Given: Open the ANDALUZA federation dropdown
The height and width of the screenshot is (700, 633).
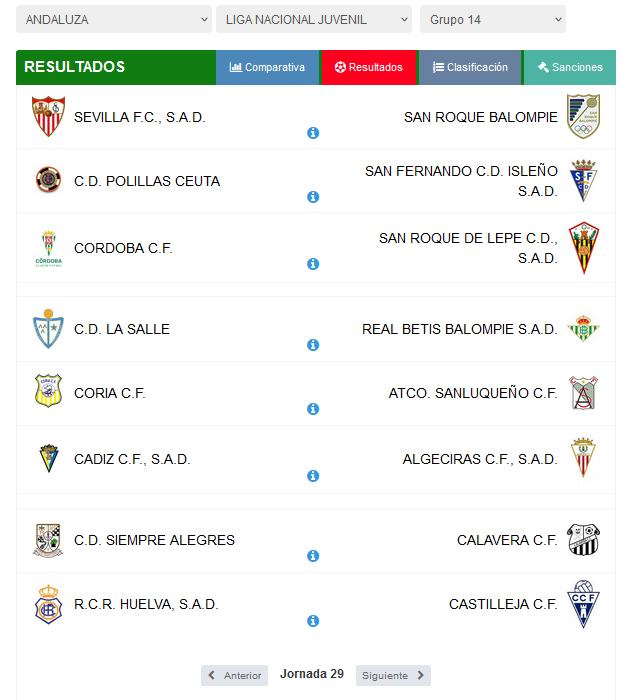Looking at the screenshot, I should [x=114, y=19].
